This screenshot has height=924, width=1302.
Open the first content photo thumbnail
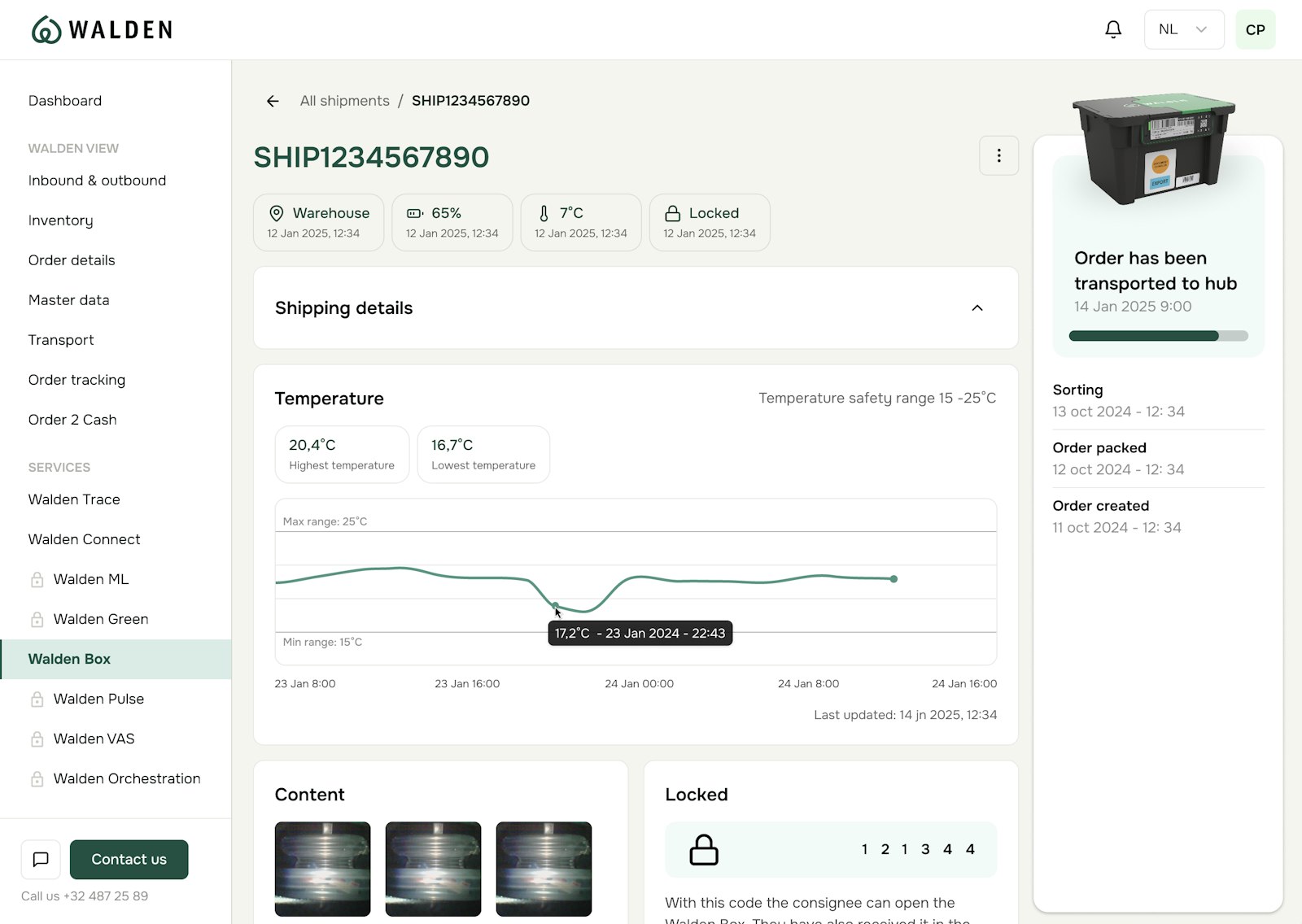pyautogui.click(x=322, y=869)
